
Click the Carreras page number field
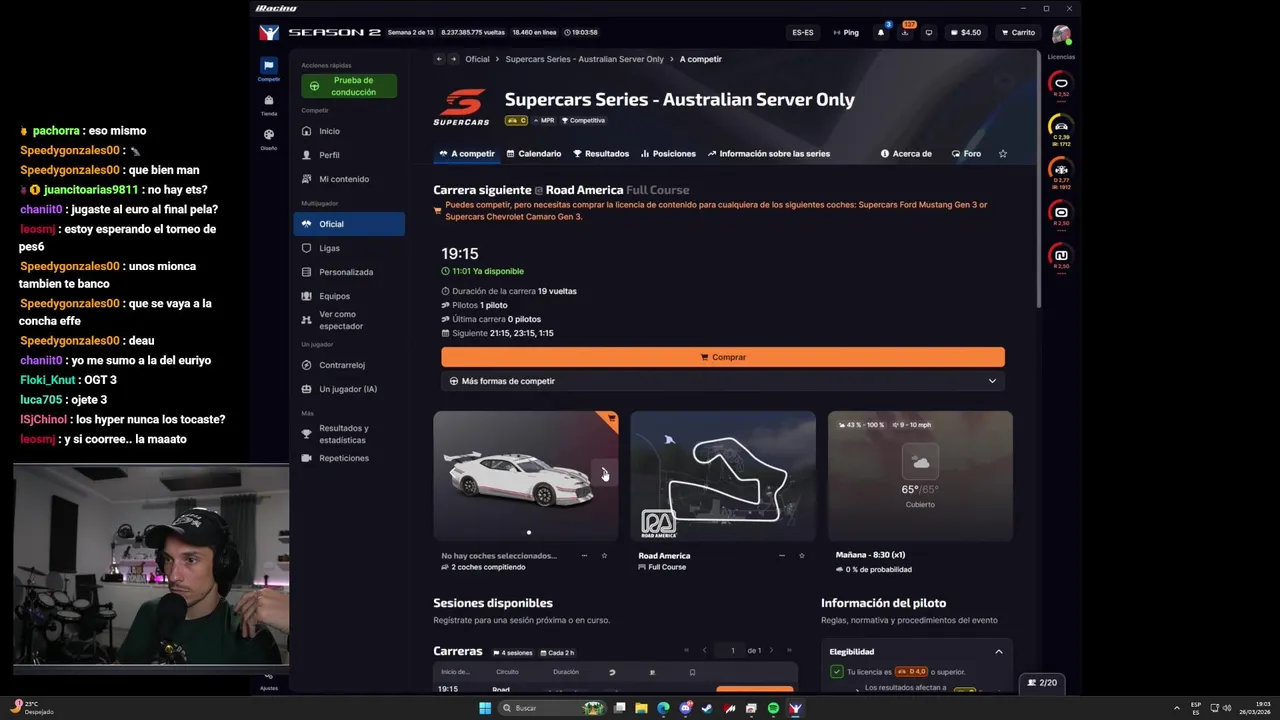point(732,651)
